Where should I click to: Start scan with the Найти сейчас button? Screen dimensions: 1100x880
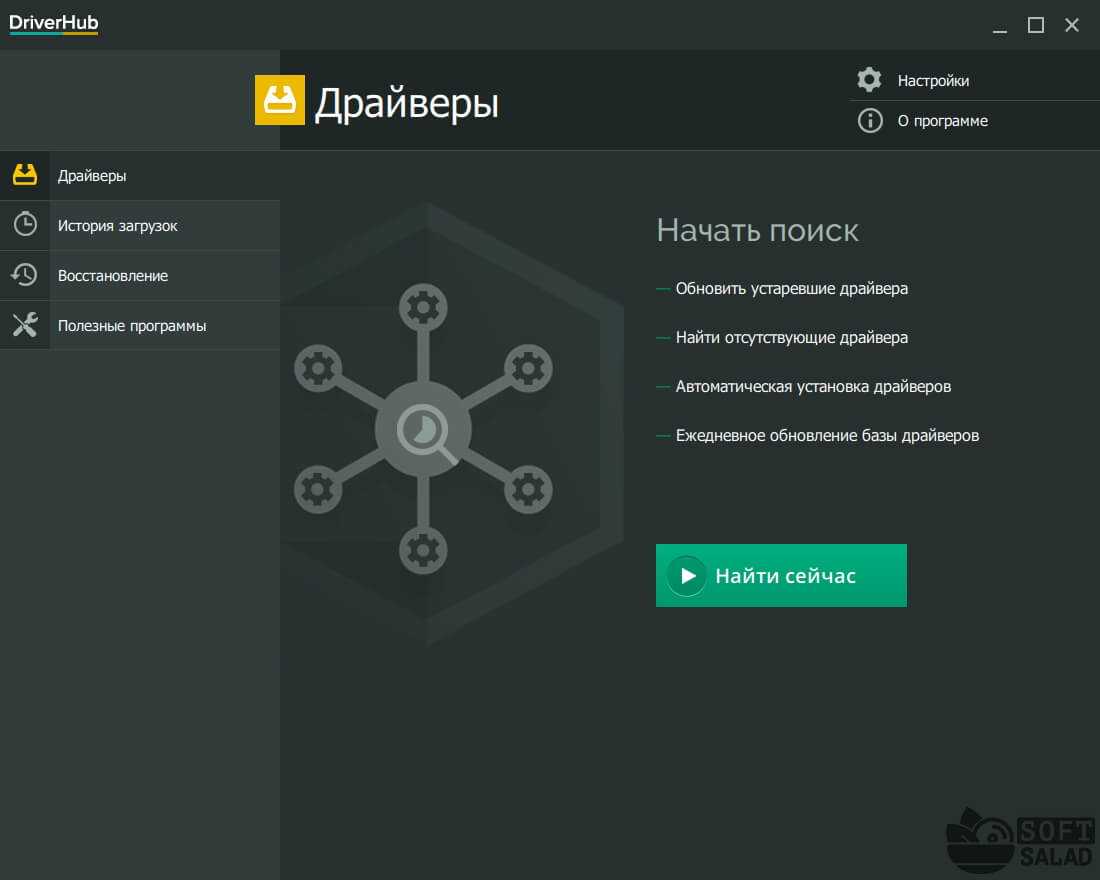781,575
